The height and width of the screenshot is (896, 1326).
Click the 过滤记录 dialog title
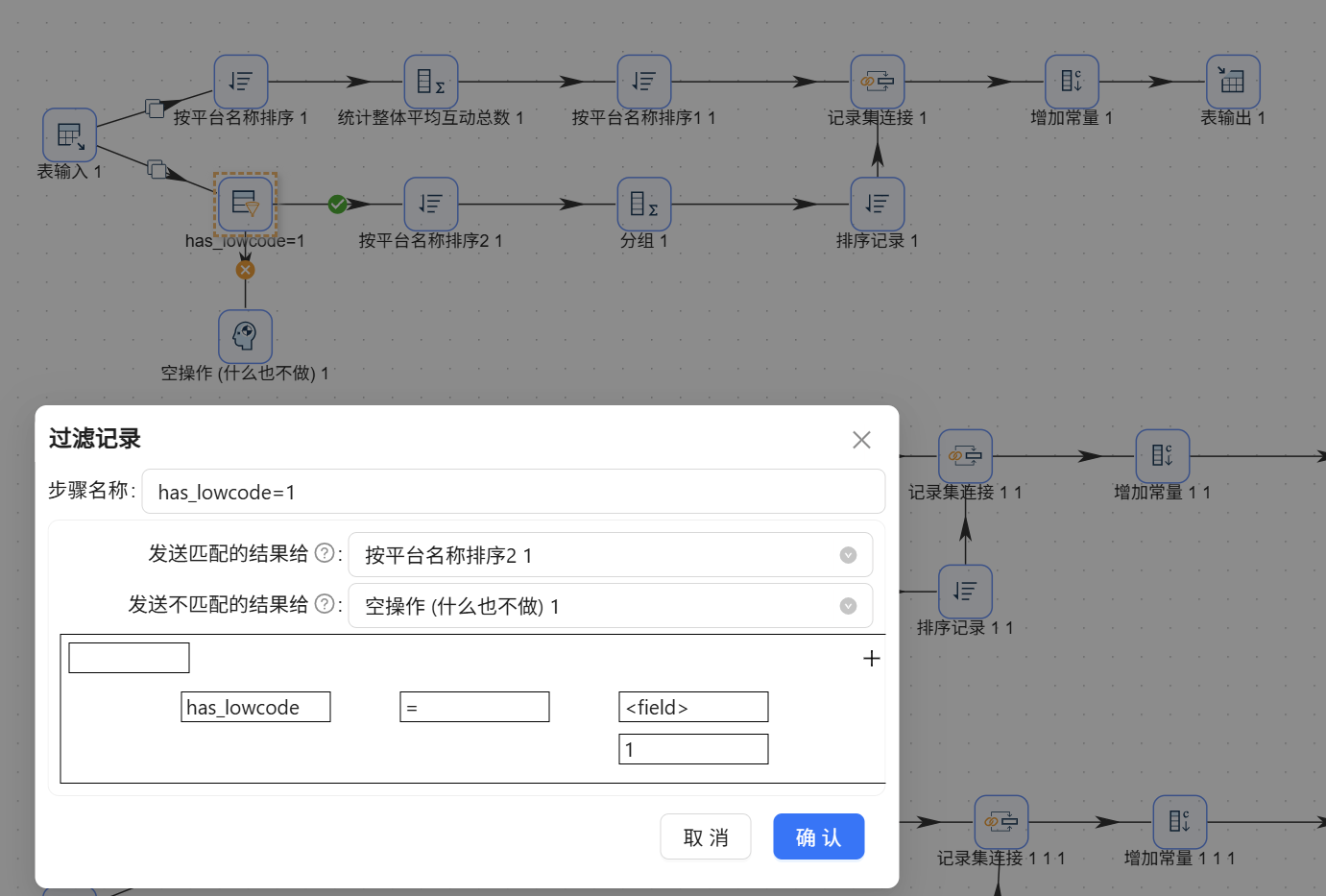pyautogui.click(x=95, y=439)
